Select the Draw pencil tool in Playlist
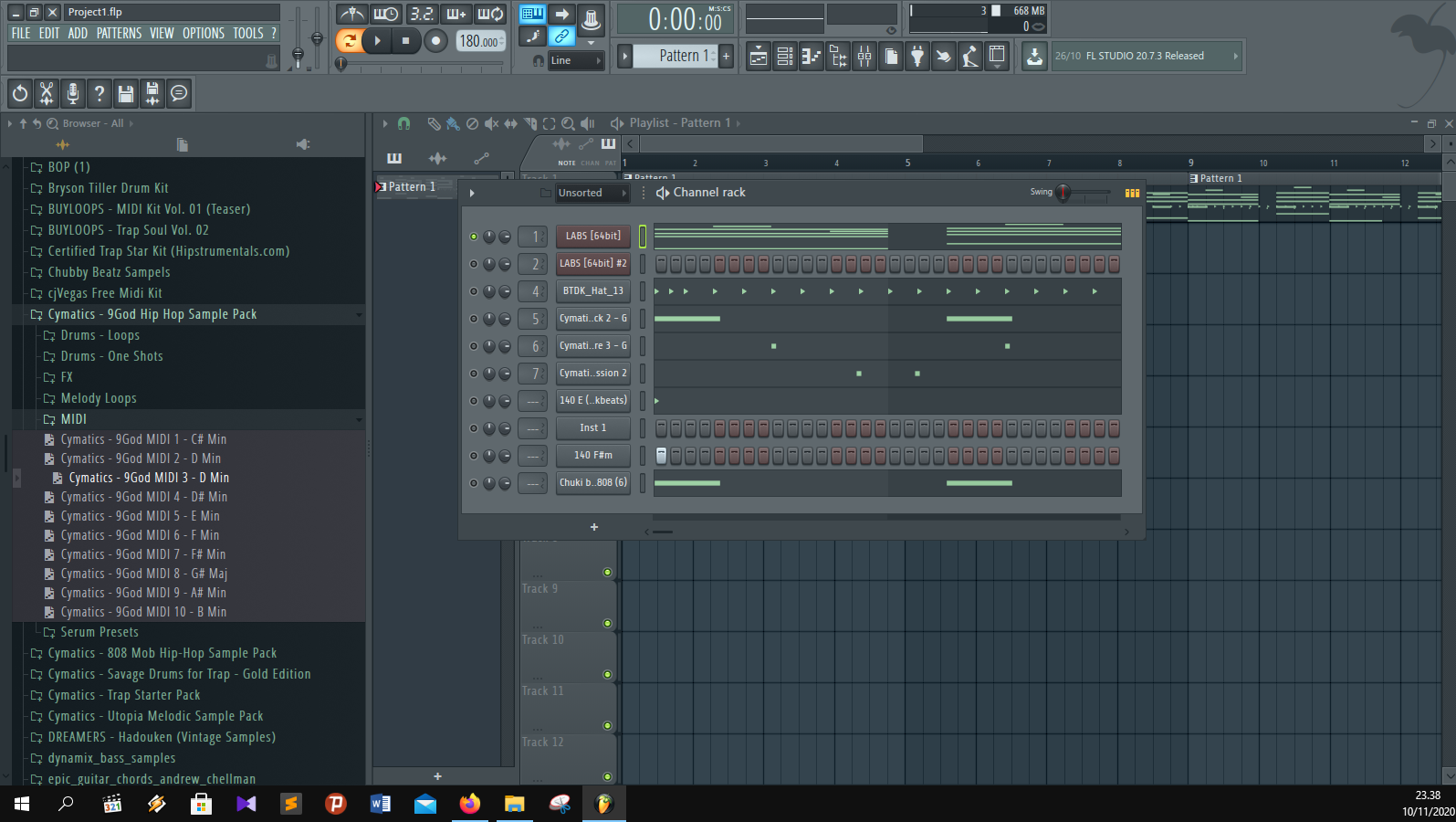Screen dimensions: 1456x822 click(x=434, y=123)
